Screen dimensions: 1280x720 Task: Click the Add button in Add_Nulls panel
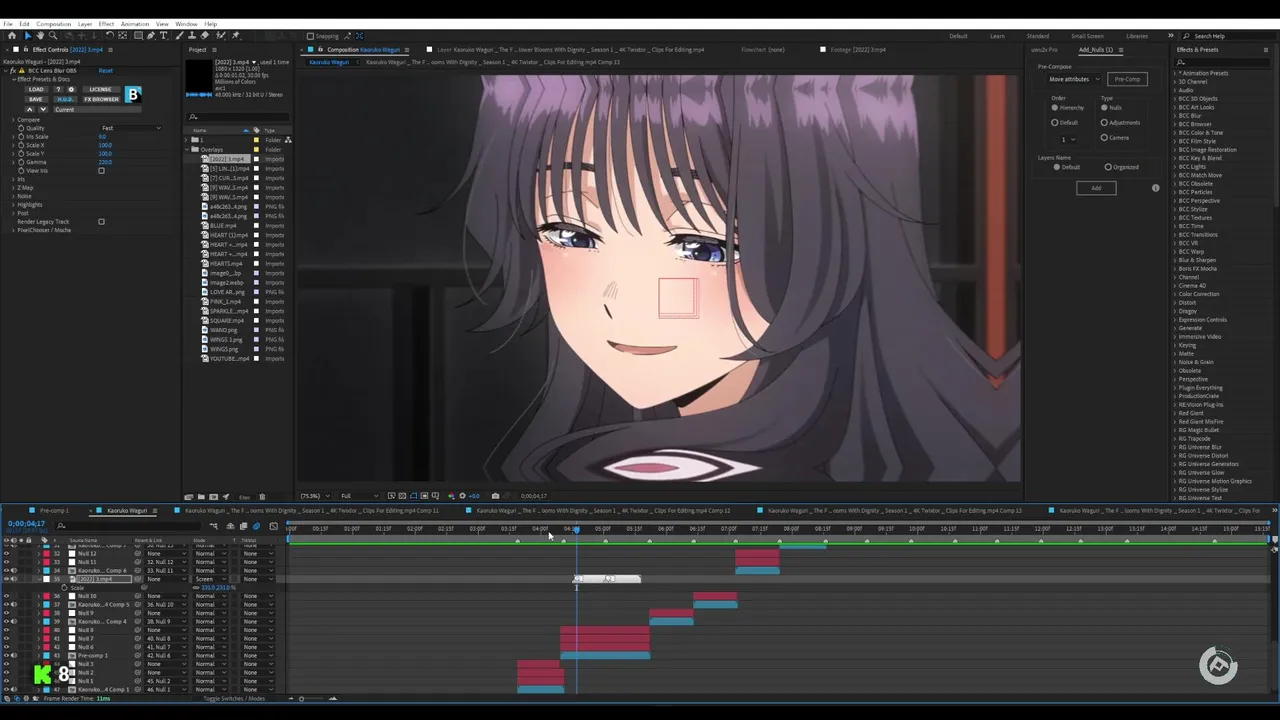click(1096, 188)
